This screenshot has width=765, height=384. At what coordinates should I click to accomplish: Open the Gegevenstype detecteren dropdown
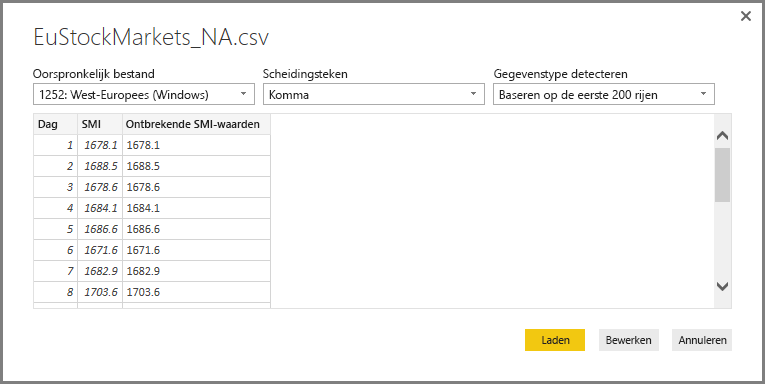click(604, 94)
